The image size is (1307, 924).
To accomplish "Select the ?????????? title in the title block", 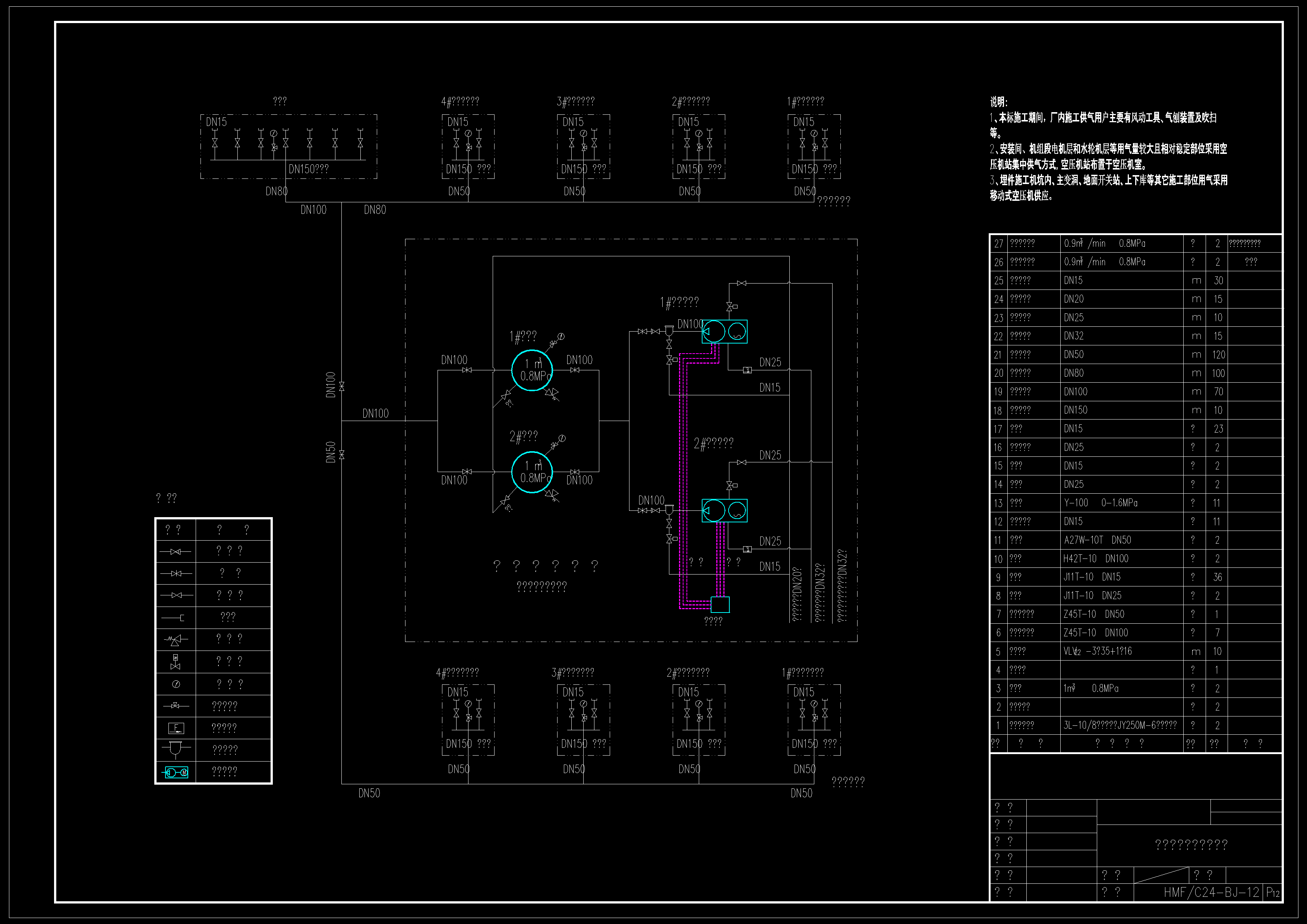I will pos(1191,845).
